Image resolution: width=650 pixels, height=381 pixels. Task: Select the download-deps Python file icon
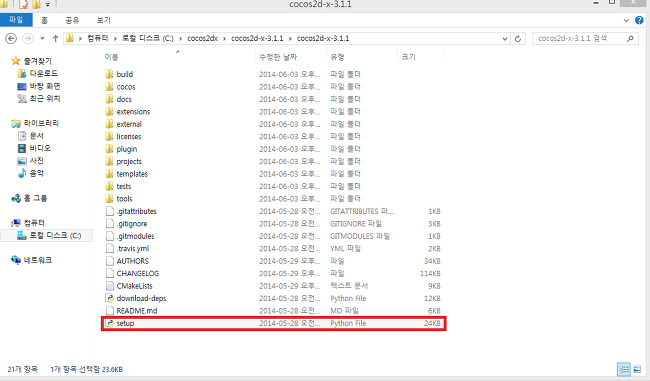coord(109,298)
